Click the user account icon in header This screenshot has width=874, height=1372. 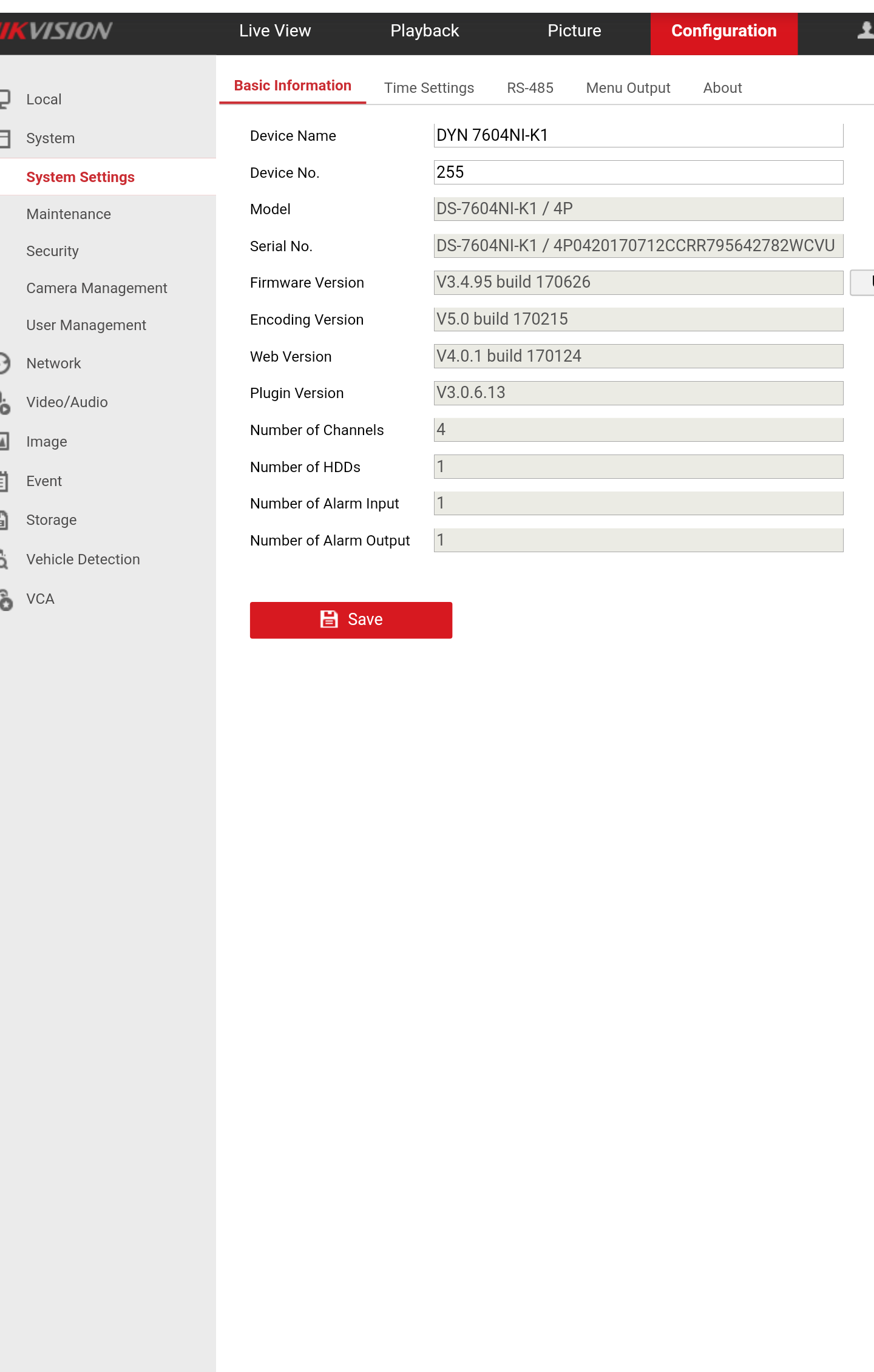866,30
